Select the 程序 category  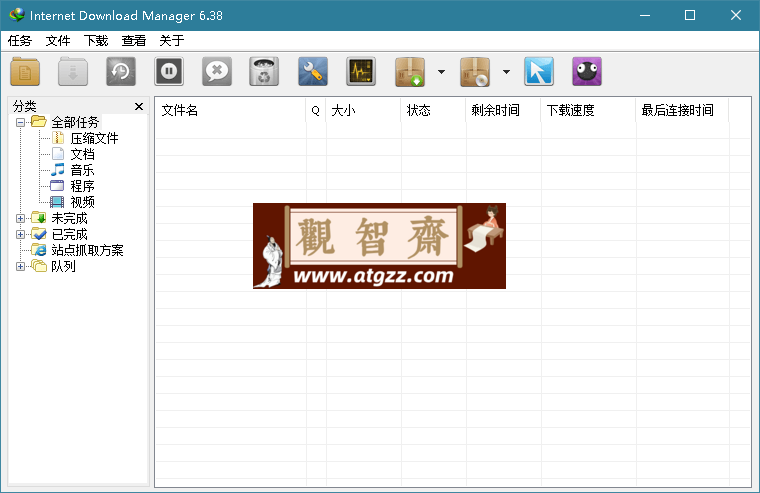[x=82, y=186]
